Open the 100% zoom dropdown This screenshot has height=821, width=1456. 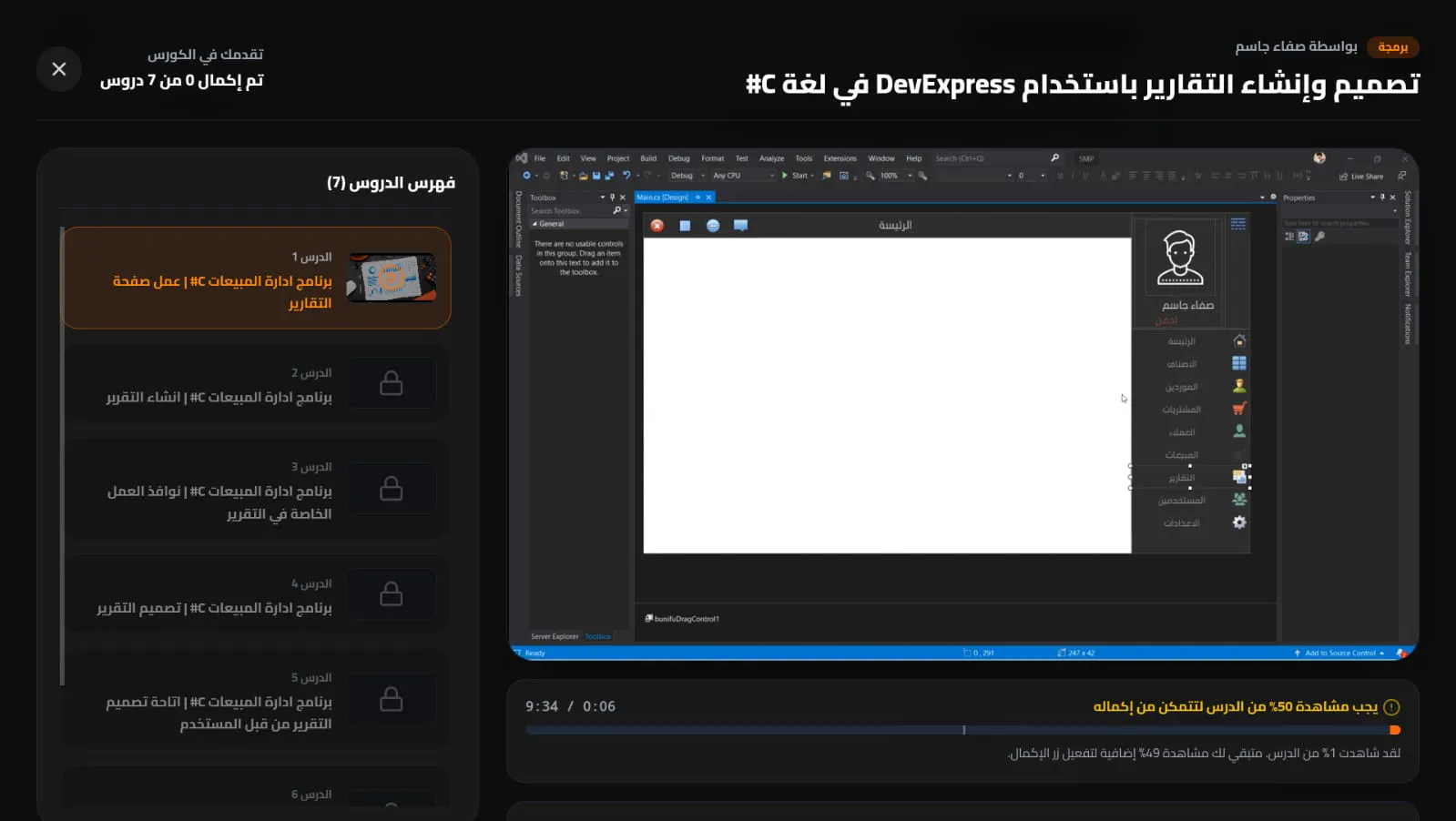coord(895,176)
